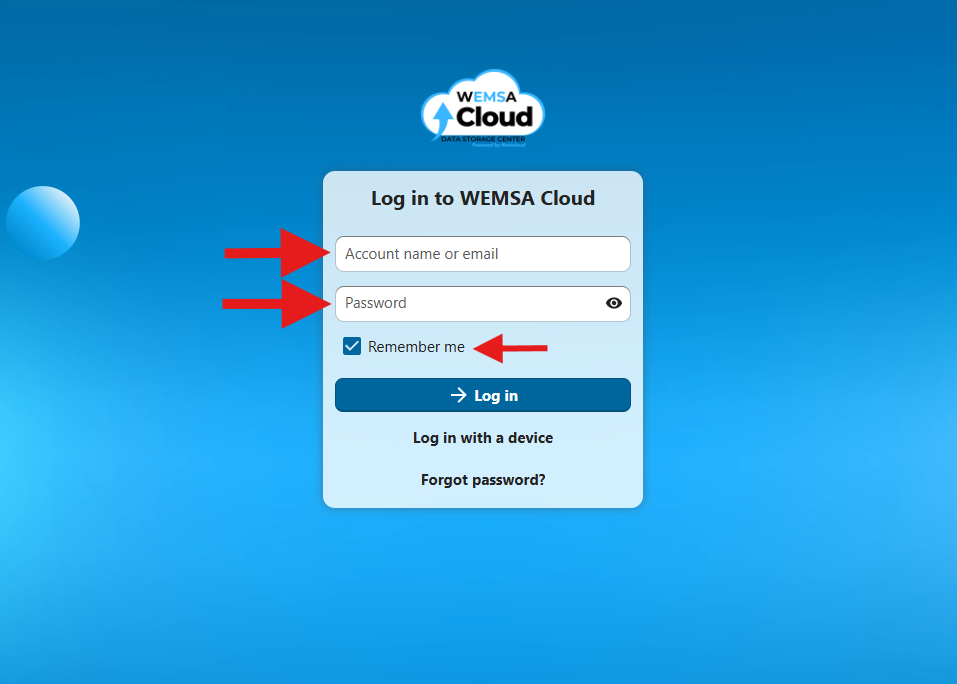Viewport: 957px width, 684px height.
Task: Click the word Cloud in the logo
Action: click(x=494, y=117)
